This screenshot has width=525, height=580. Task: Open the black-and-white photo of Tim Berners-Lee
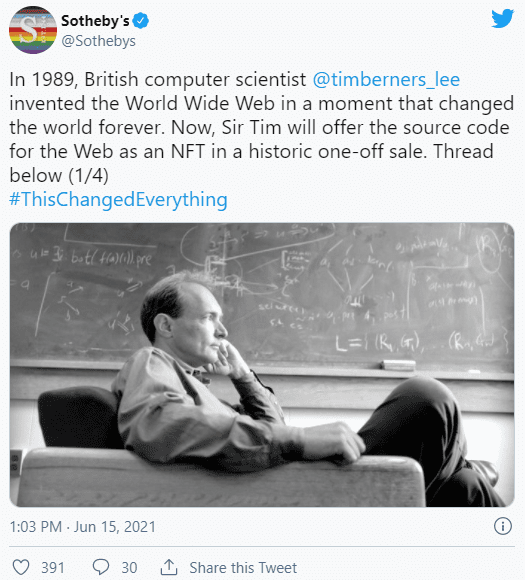coord(262,365)
